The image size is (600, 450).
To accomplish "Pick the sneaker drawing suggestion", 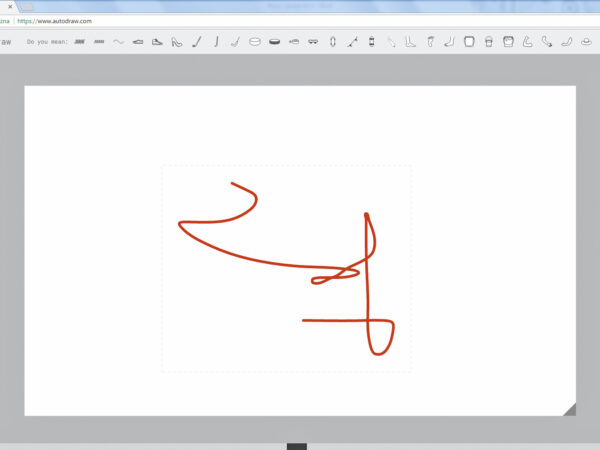I will [x=157, y=42].
